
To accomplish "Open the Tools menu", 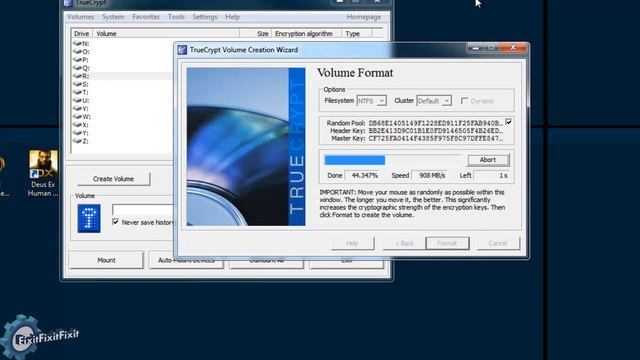I will point(176,17).
